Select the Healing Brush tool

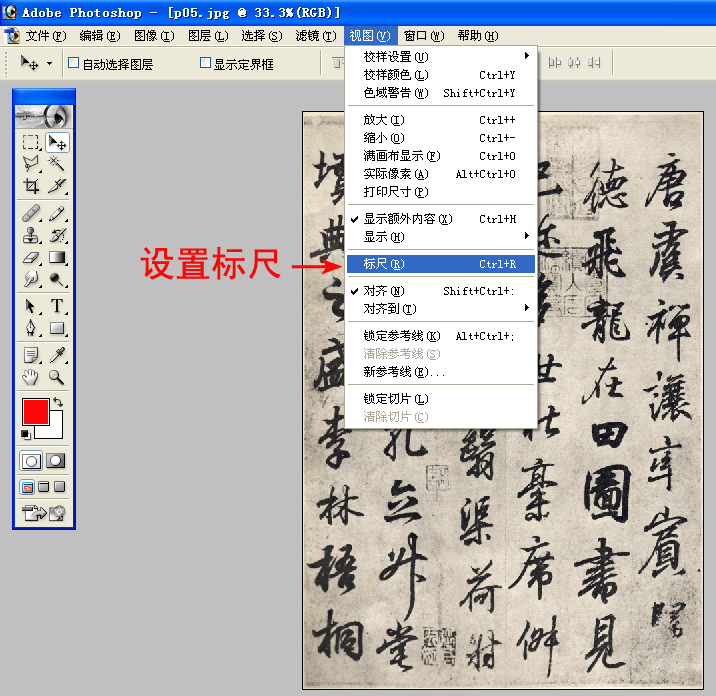coord(31,213)
